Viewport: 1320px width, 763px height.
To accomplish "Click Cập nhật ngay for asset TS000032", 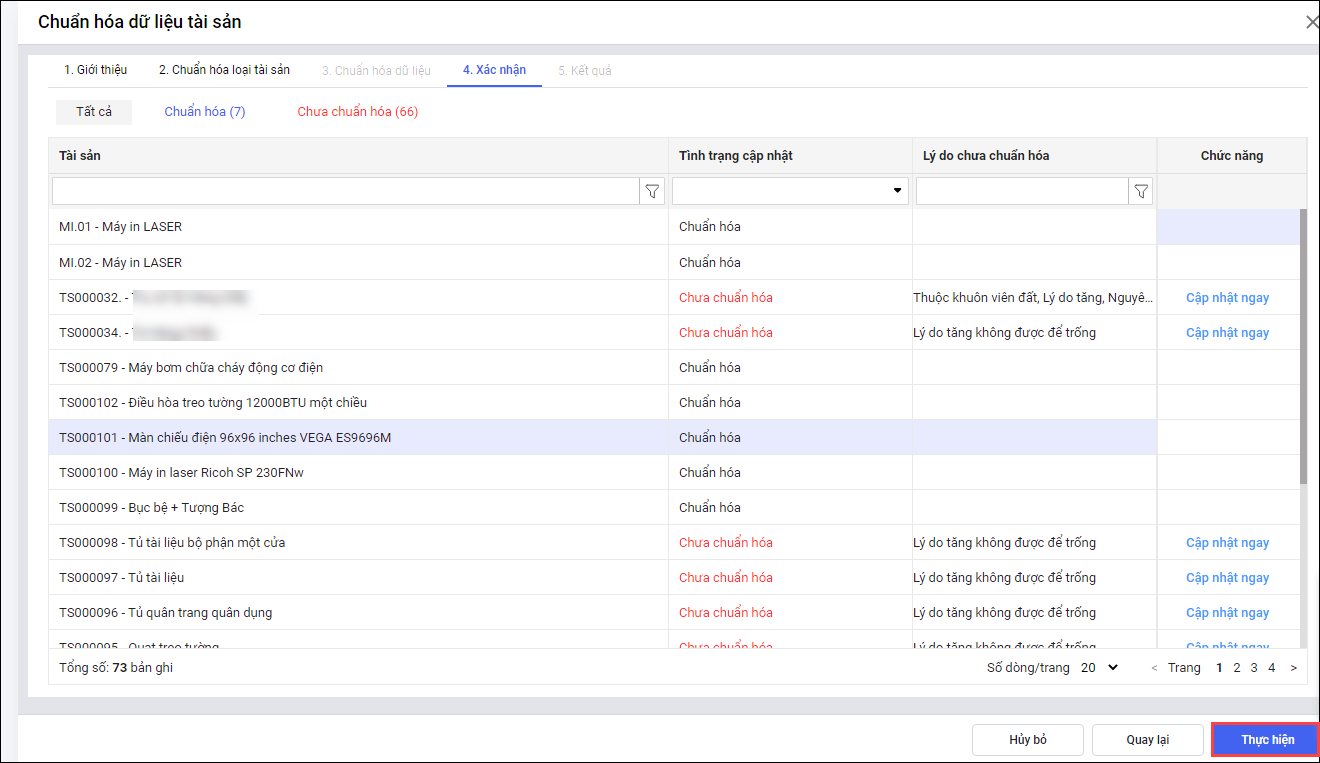I will pyautogui.click(x=1227, y=298).
